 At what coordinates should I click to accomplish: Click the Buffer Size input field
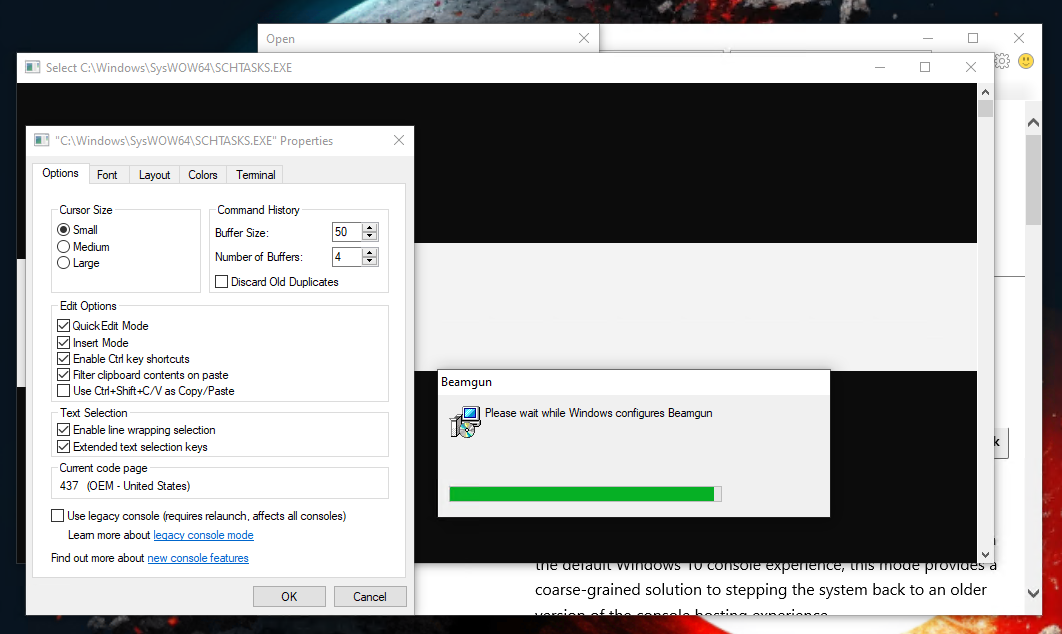(x=346, y=232)
